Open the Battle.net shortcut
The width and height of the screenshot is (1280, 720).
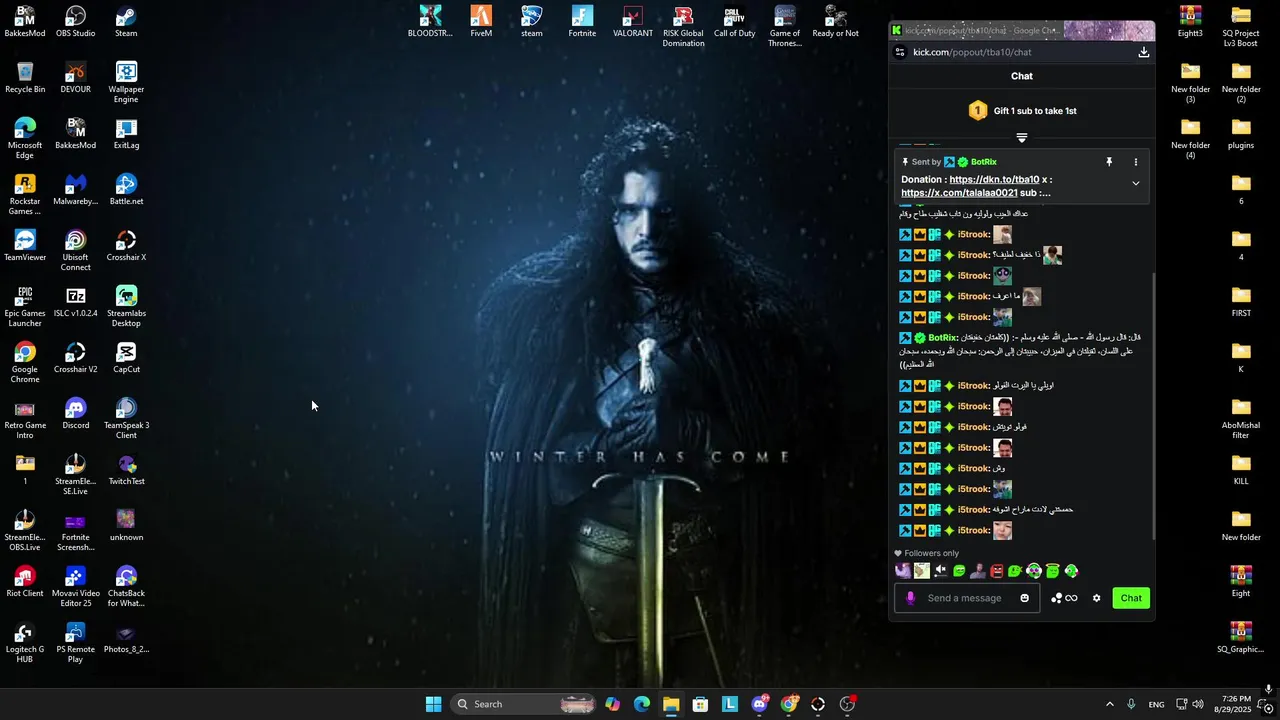click(x=126, y=190)
